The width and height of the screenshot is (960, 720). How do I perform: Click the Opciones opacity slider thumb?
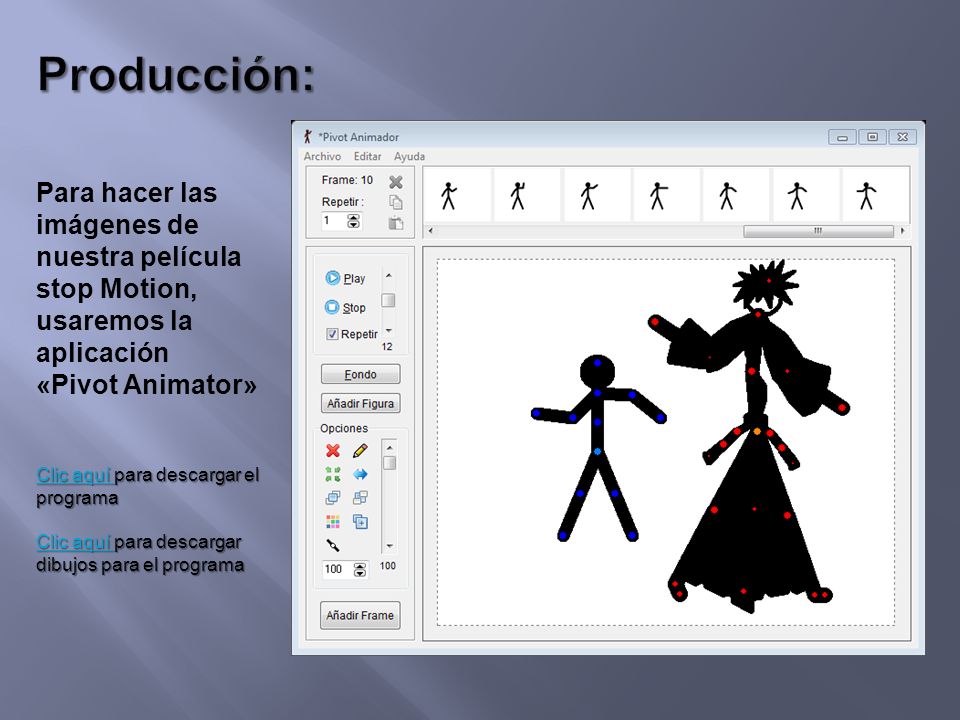(x=389, y=463)
